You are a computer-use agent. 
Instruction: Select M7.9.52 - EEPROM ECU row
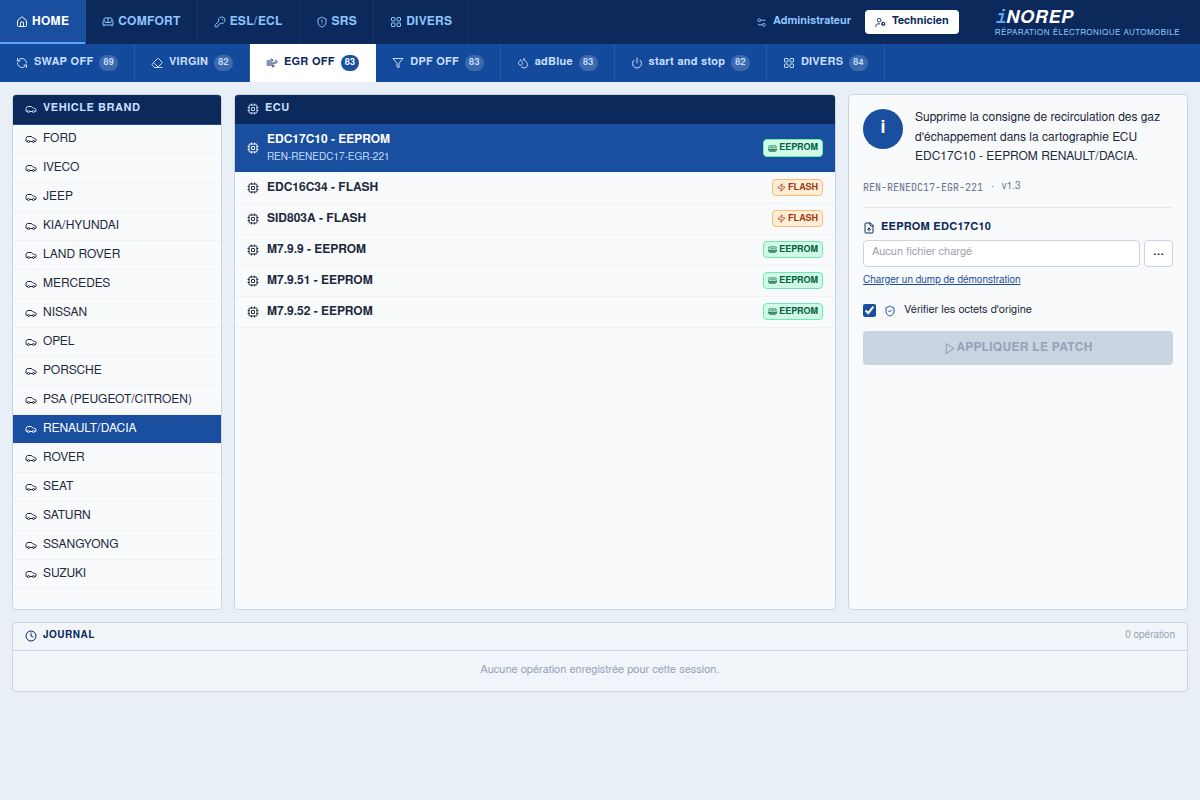click(535, 312)
